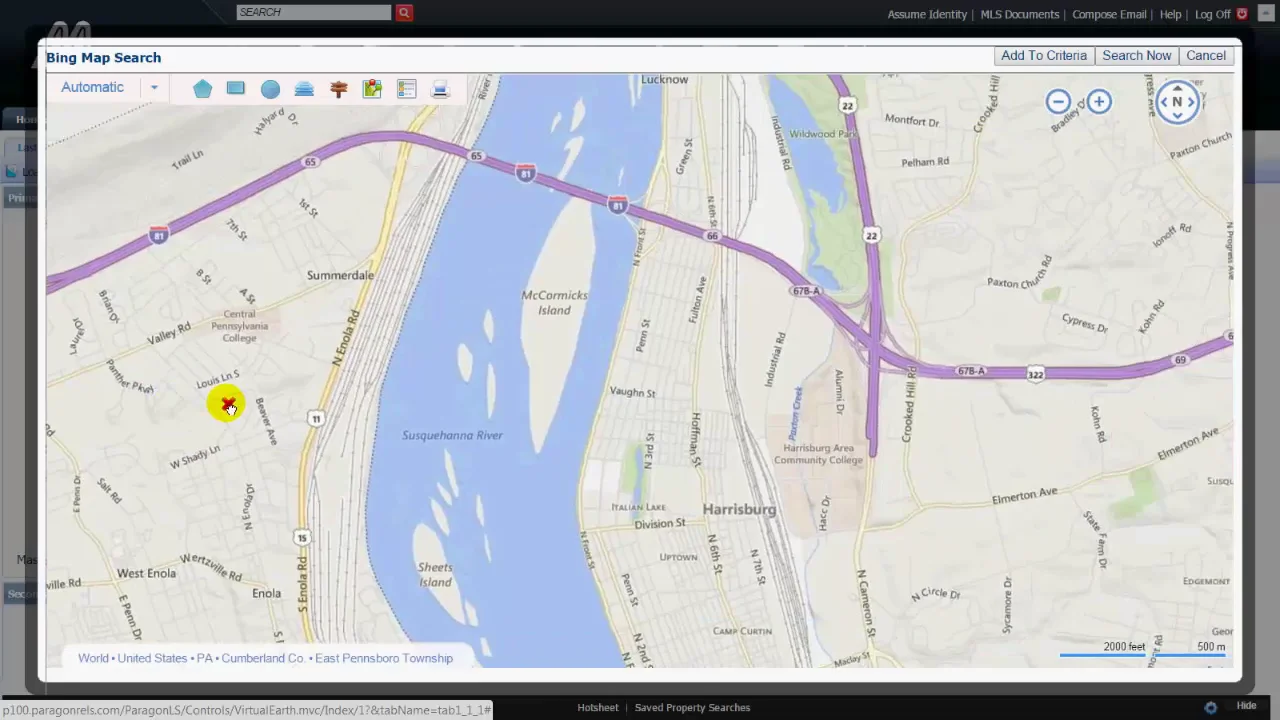This screenshot has height=720, width=1280.
Task: Open Compose Email menu item
Action: tap(1109, 14)
